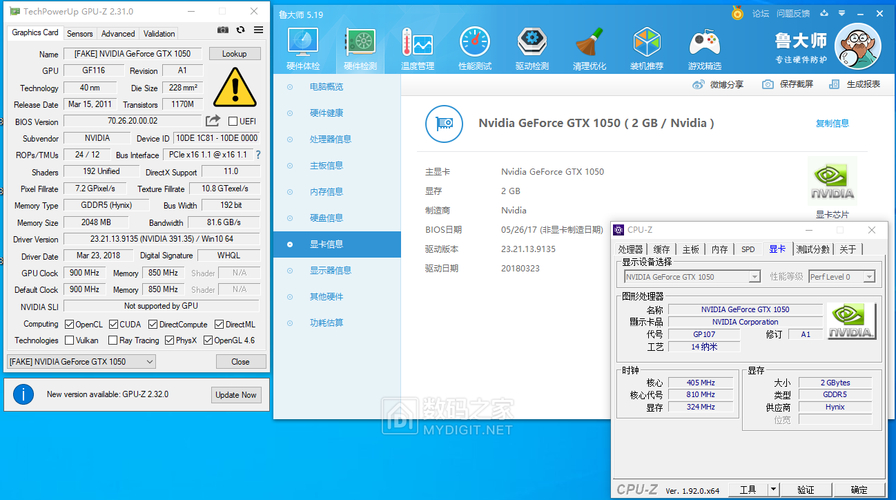
Task: Click the Close button in GPU-Z
Action: [241, 362]
